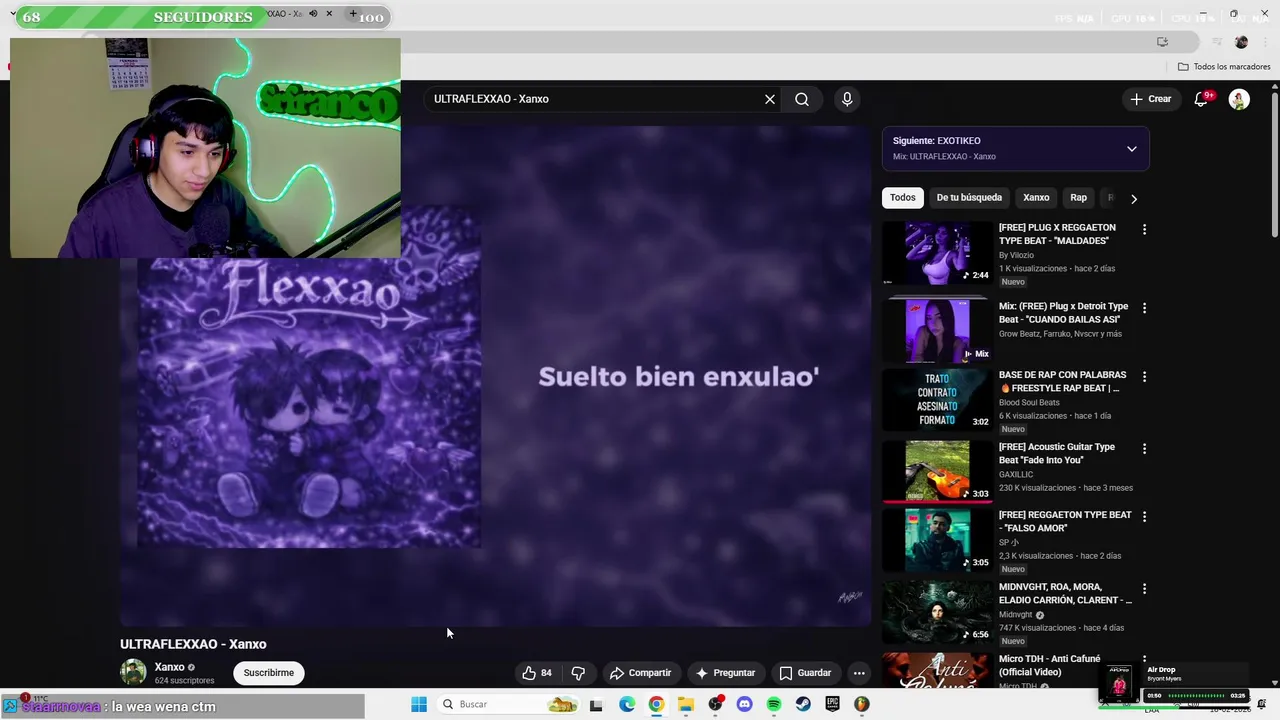Switch to Google Chrome in the taskbar

(x=656, y=705)
